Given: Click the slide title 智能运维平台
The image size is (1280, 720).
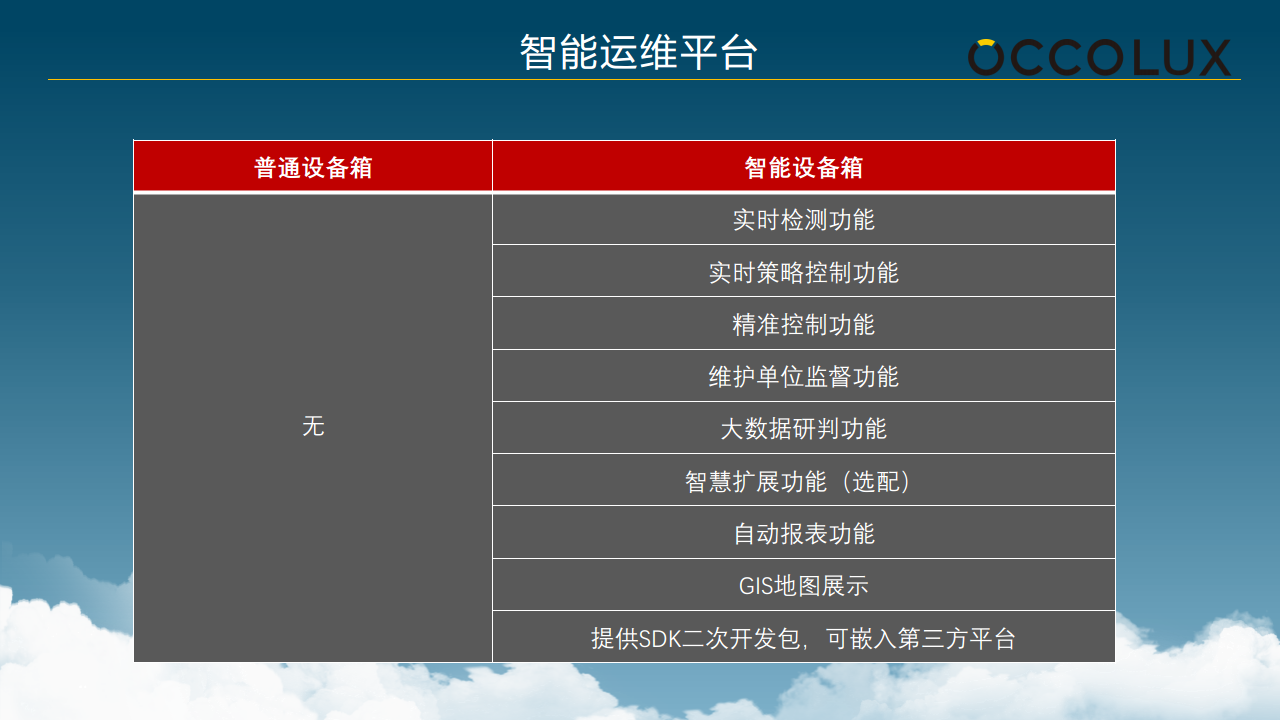Looking at the screenshot, I should (639, 52).
